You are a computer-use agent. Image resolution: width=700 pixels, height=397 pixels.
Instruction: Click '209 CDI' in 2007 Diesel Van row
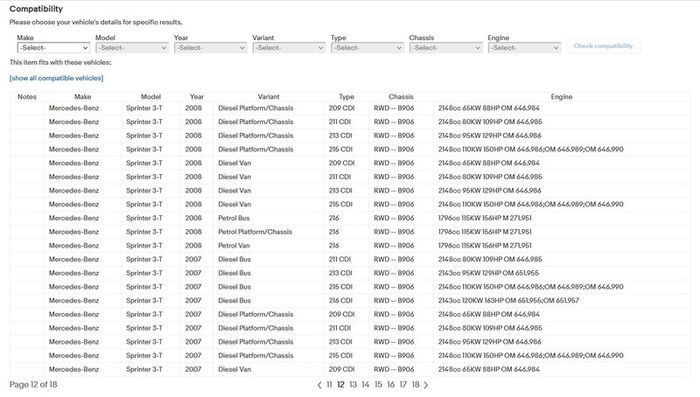[x=342, y=369]
